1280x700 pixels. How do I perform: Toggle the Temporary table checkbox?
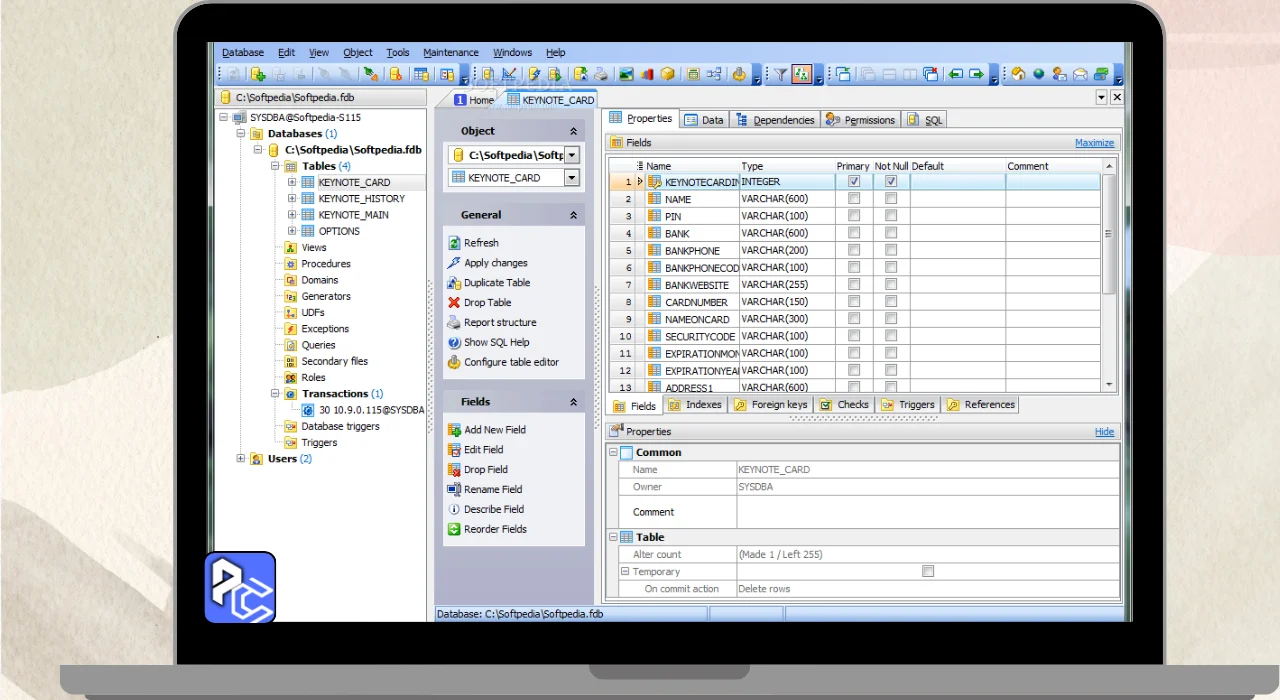(x=928, y=572)
